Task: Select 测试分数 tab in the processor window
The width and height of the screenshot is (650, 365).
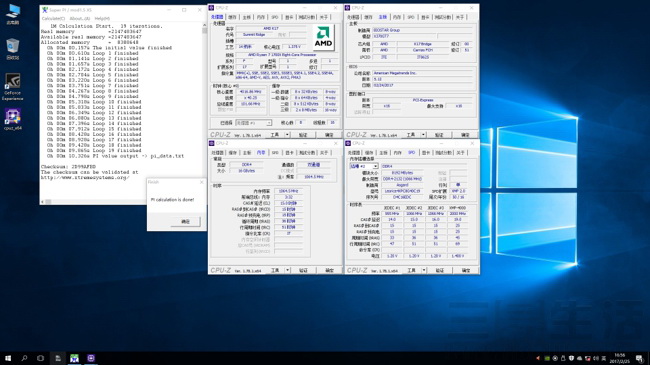Action: [307, 17]
